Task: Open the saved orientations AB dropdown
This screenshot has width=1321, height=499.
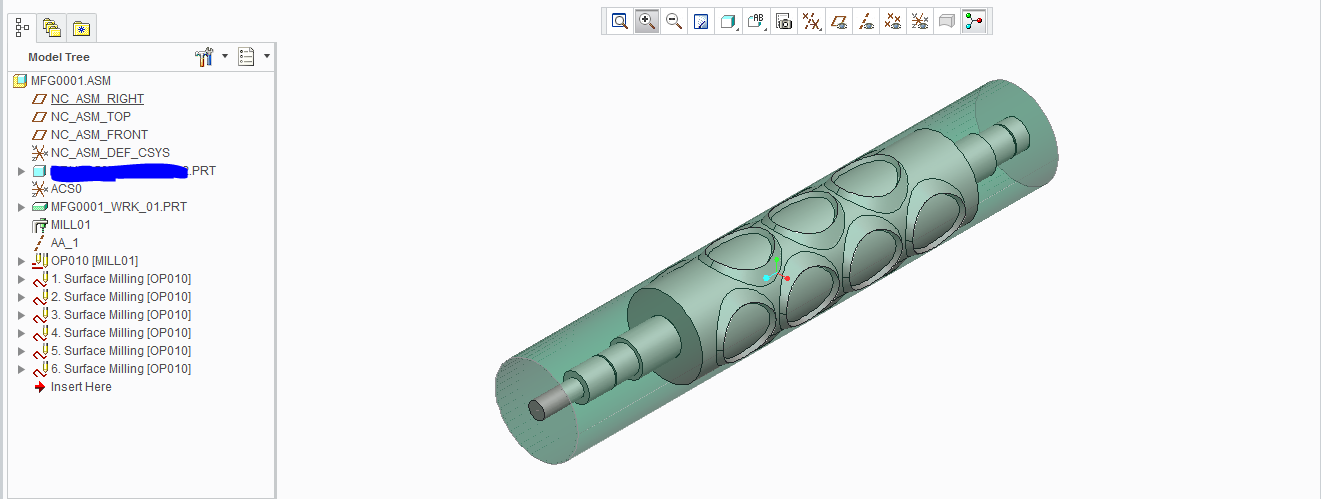Action: pyautogui.click(x=757, y=21)
